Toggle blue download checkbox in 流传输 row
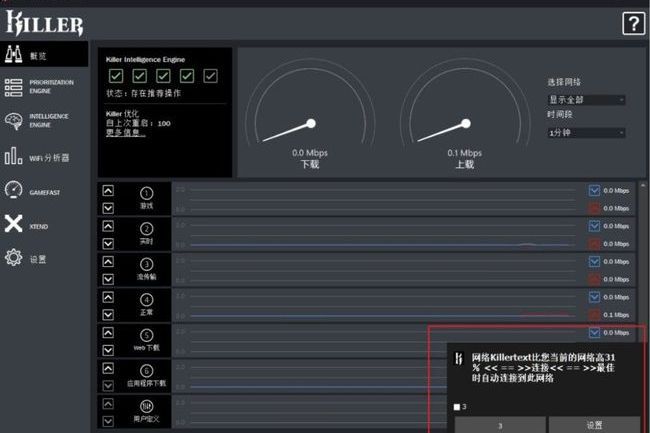Image resolution: width=650 pixels, height=433 pixels. (x=594, y=261)
